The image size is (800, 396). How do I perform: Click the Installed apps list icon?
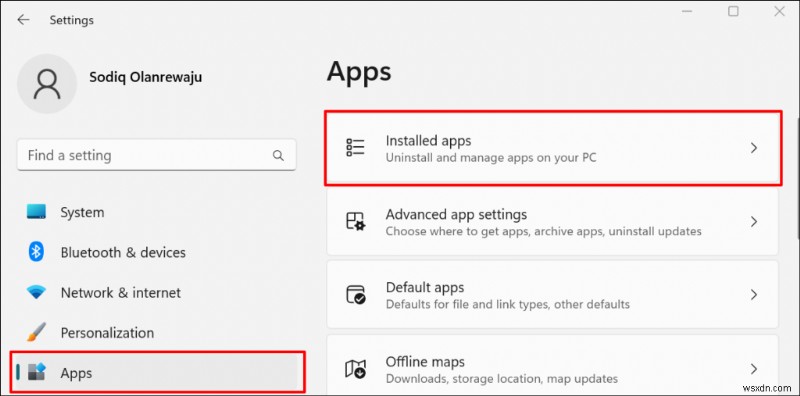355,147
